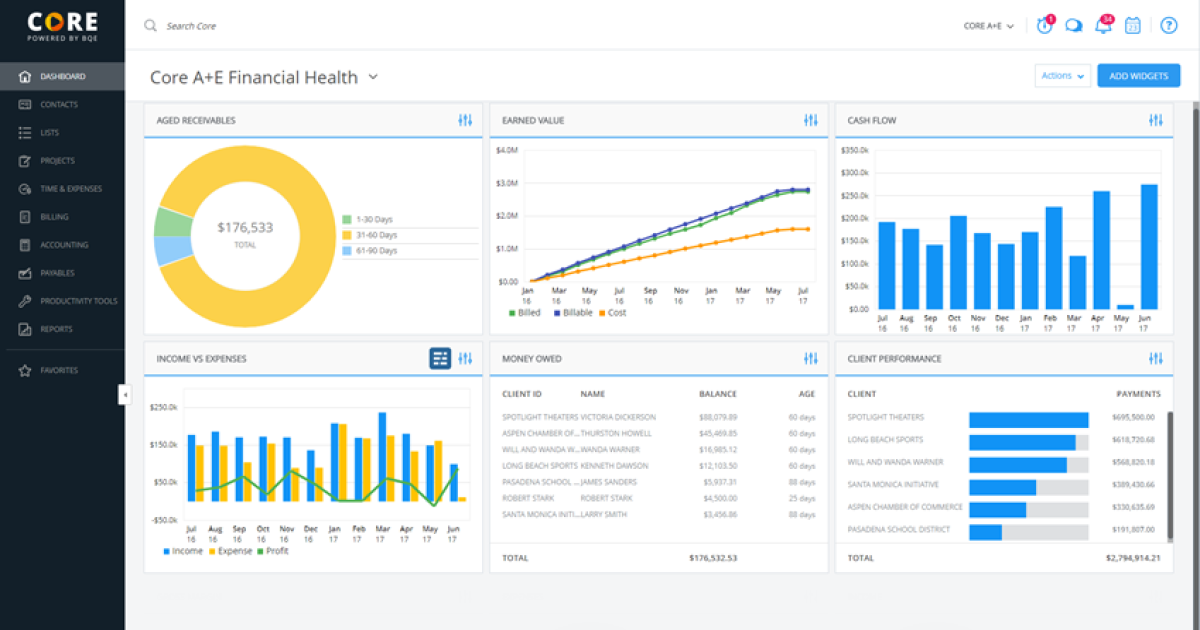Click the Jun 17 Cash Flow bar

1149,246
